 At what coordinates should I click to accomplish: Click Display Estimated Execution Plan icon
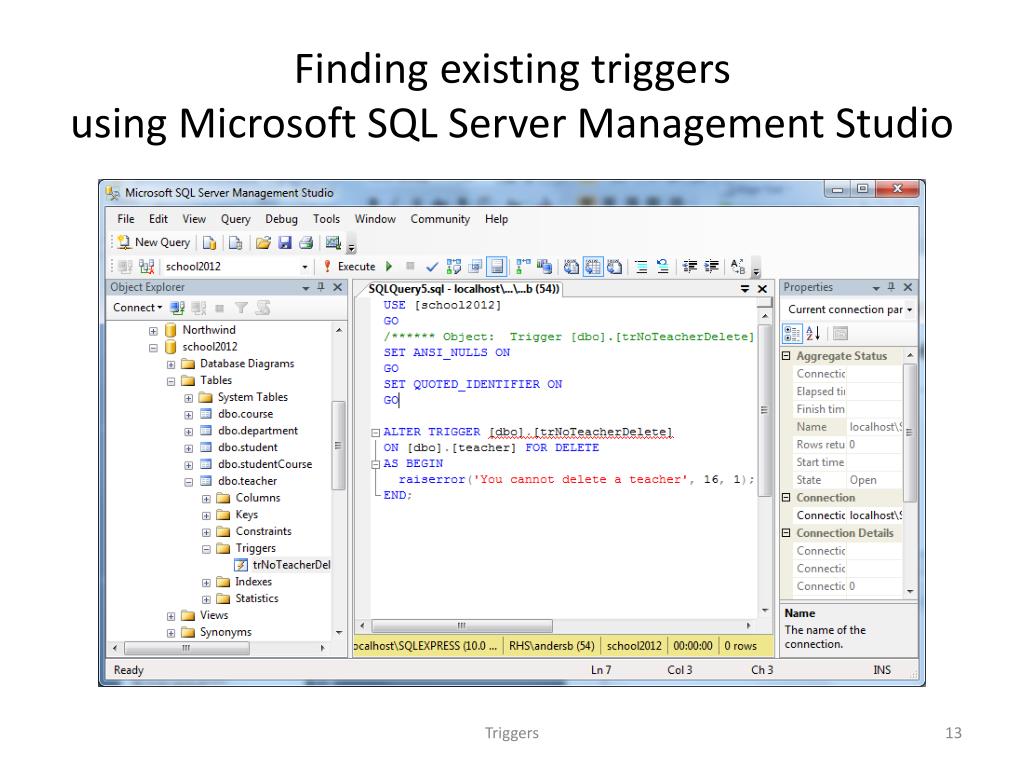(453, 266)
